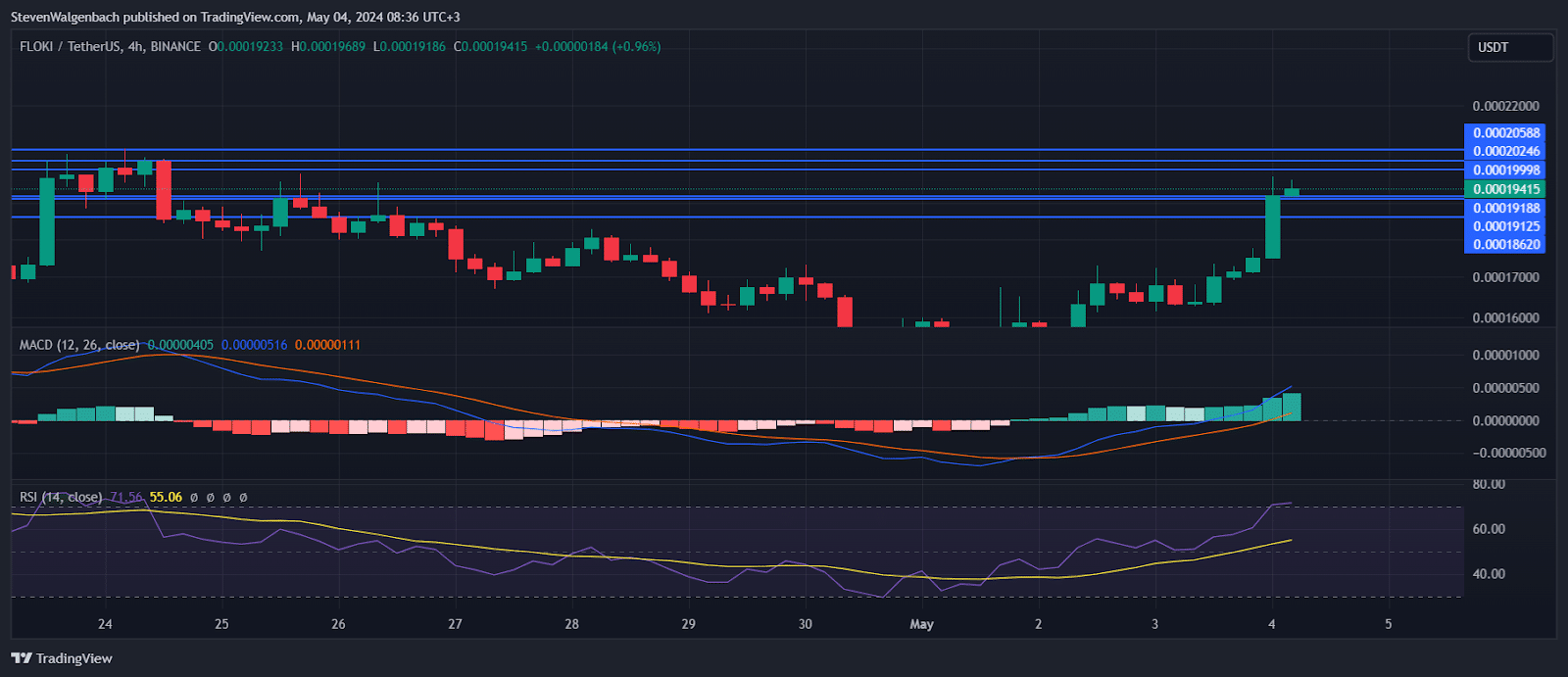The image size is (1568, 677).
Task: Select the 0.00019998 price level label
Action: [1506, 169]
